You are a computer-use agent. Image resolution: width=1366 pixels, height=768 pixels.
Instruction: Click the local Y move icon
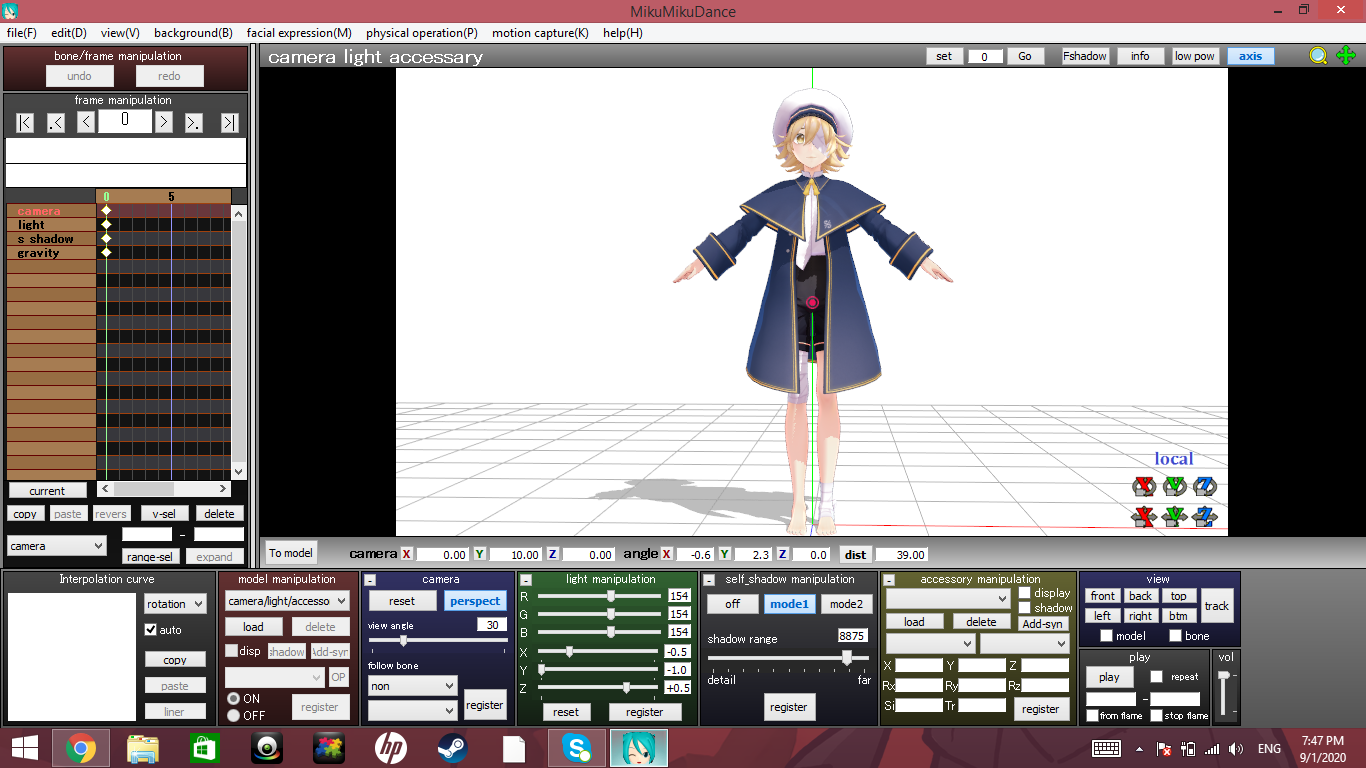click(x=1174, y=517)
